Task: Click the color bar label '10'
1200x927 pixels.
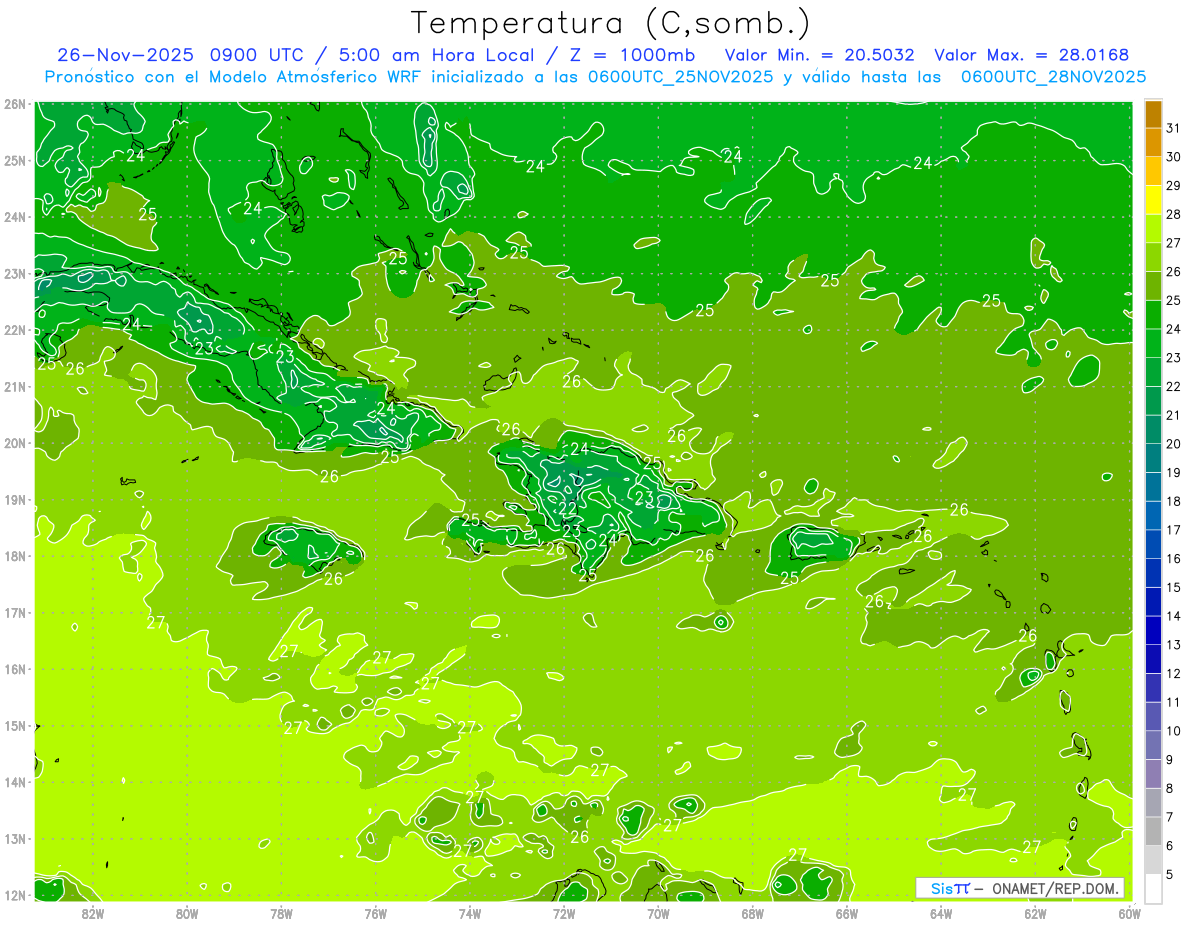Action: pyautogui.click(x=1174, y=731)
